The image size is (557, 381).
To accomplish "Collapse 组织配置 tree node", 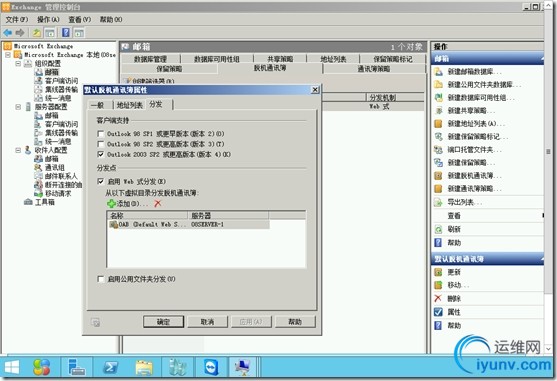I will (x=18, y=64).
